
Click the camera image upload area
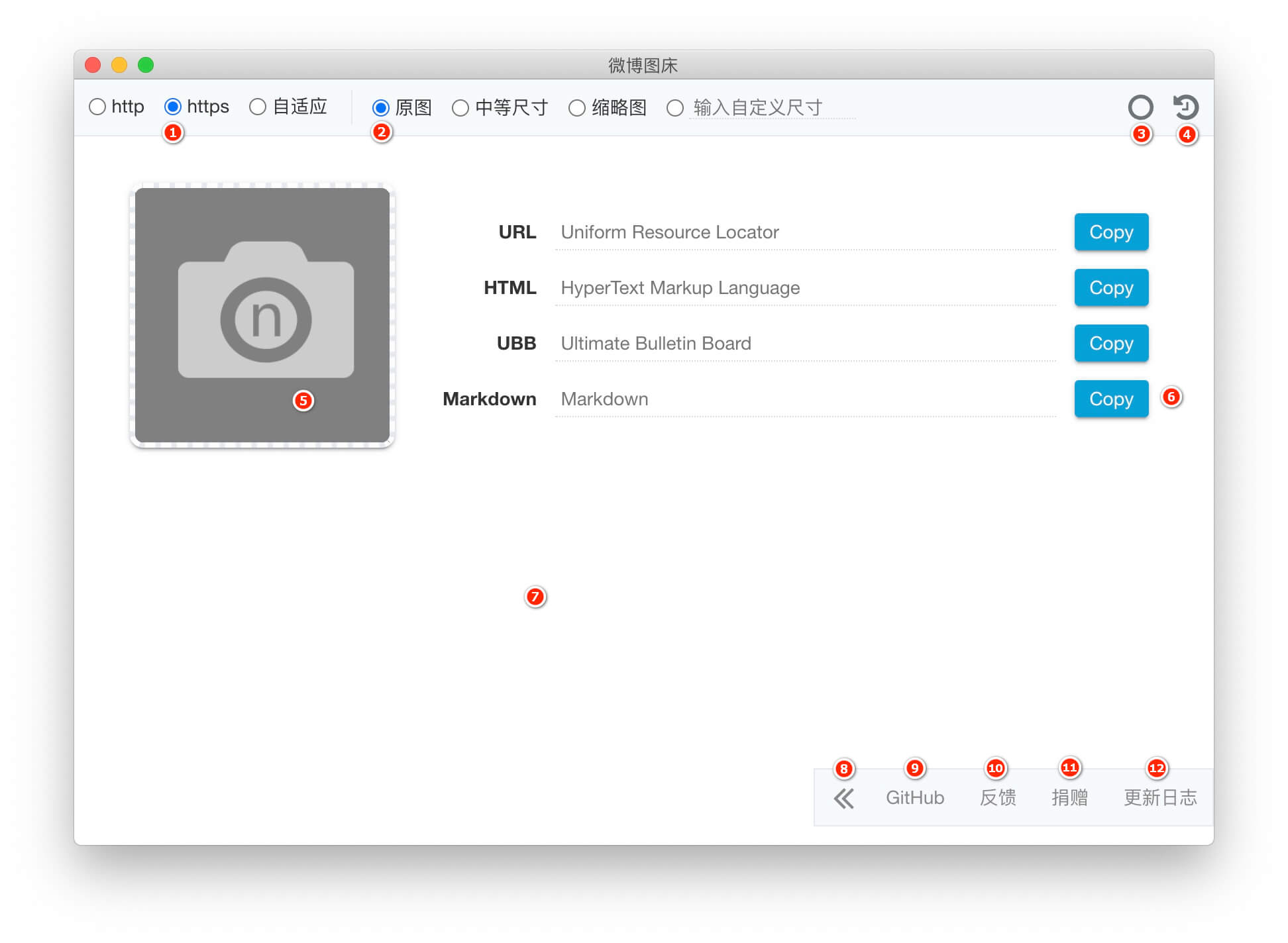point(262,315)
